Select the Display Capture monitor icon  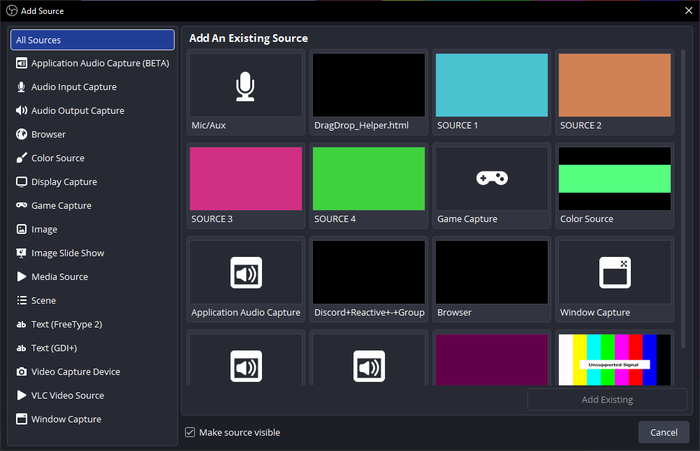click(21, 182)
